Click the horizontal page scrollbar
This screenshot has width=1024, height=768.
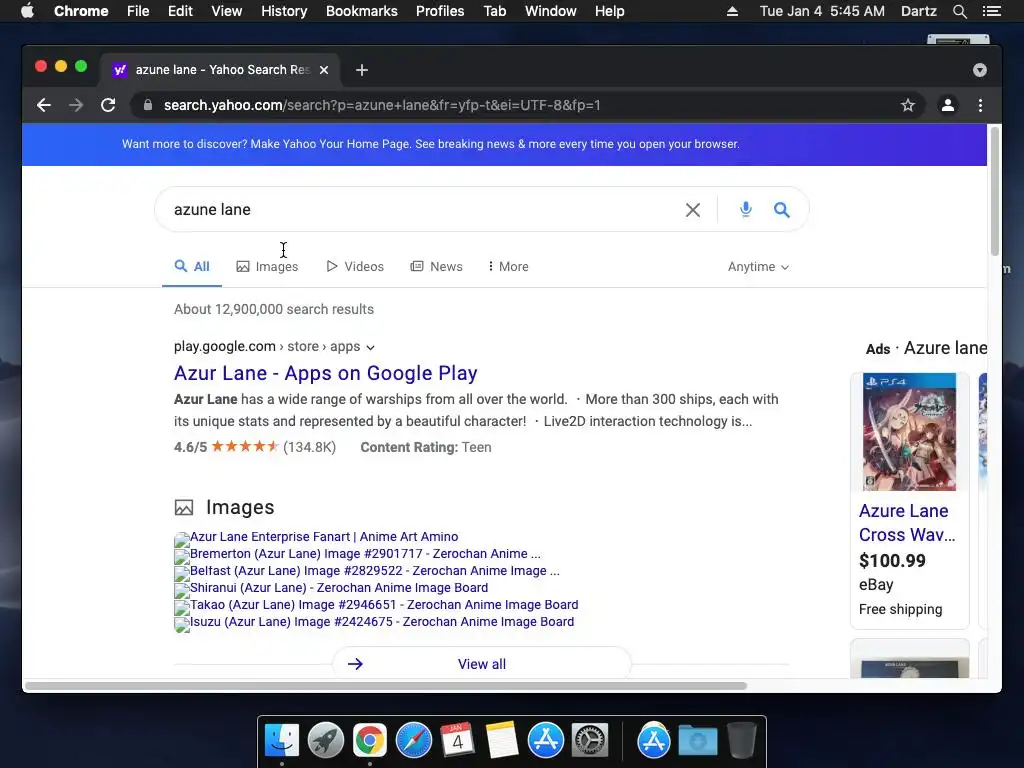pyautogui.click(x=385, y=686)
